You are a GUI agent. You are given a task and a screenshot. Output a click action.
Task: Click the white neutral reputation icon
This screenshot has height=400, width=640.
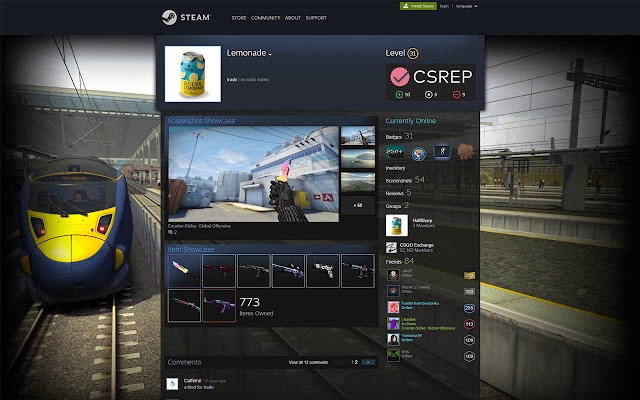[x=428, y=95]
